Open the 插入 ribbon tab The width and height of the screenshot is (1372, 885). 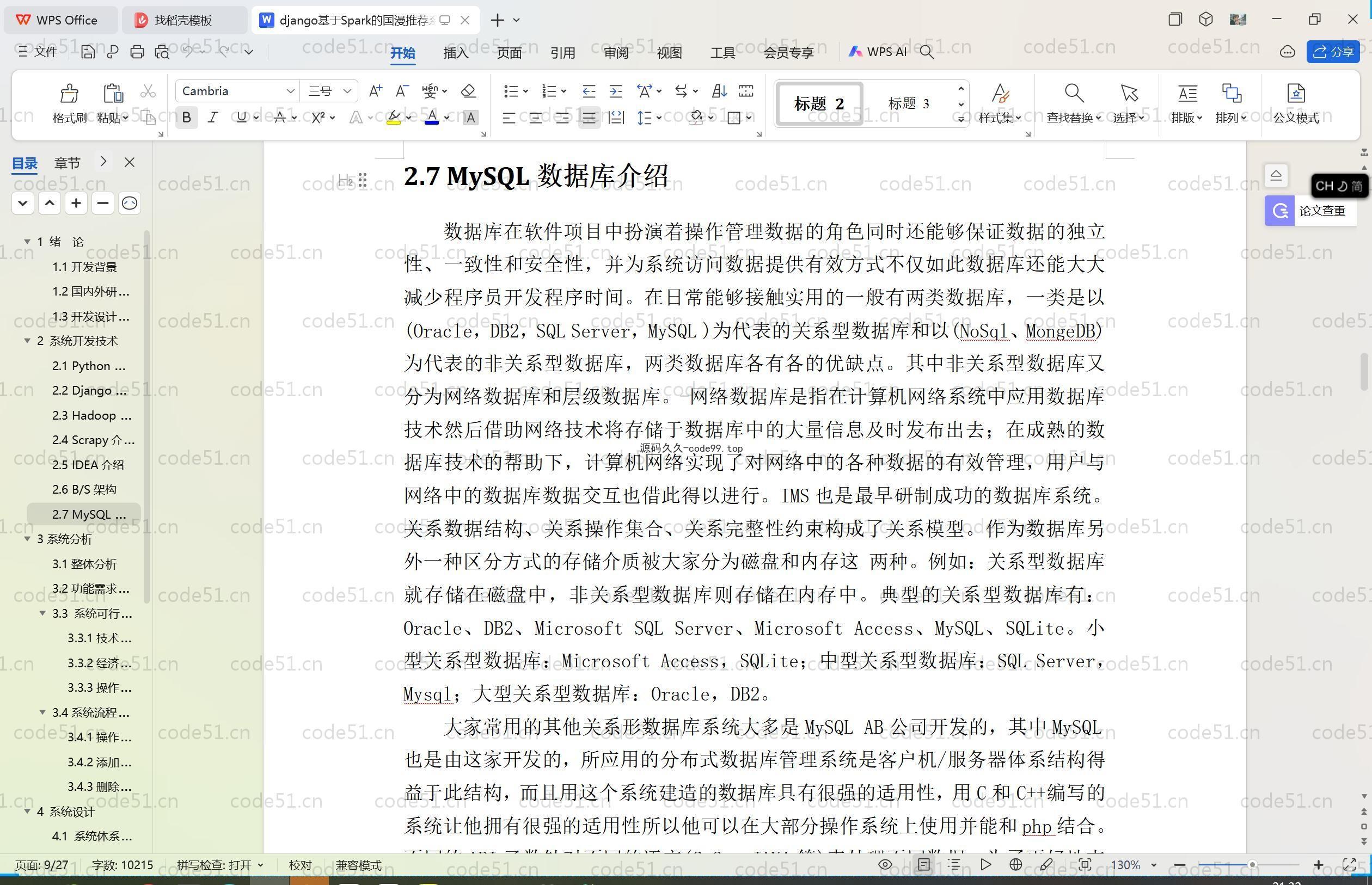tap(456, 53)
